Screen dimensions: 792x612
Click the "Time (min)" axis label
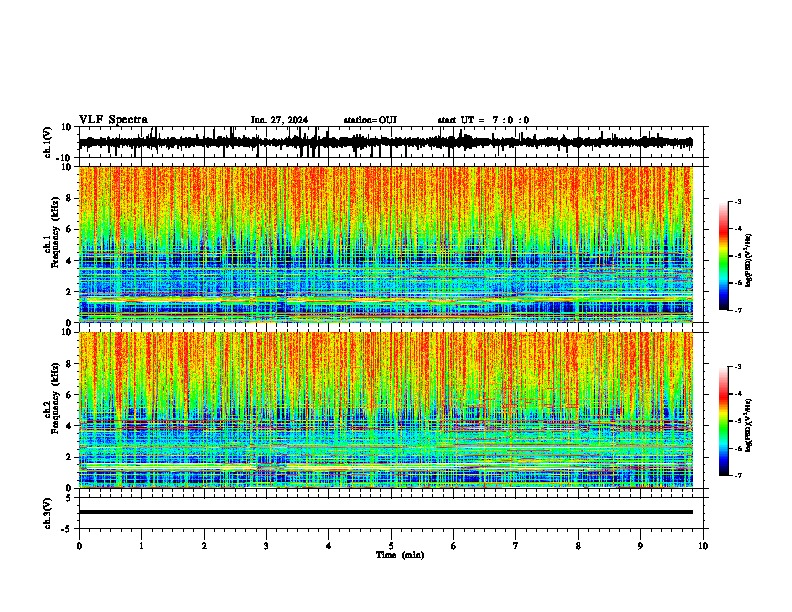pos(400,555)
